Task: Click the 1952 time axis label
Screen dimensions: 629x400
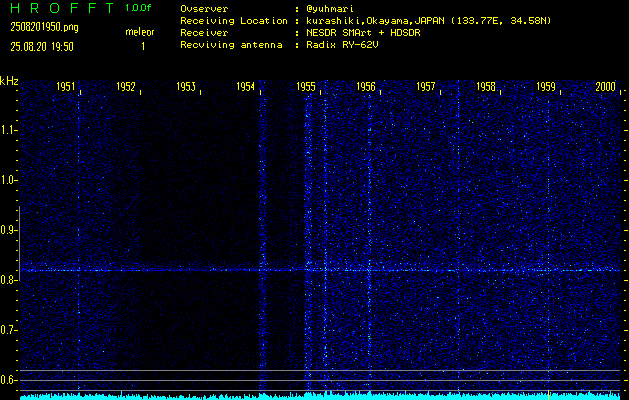Action: click(126, 87)
